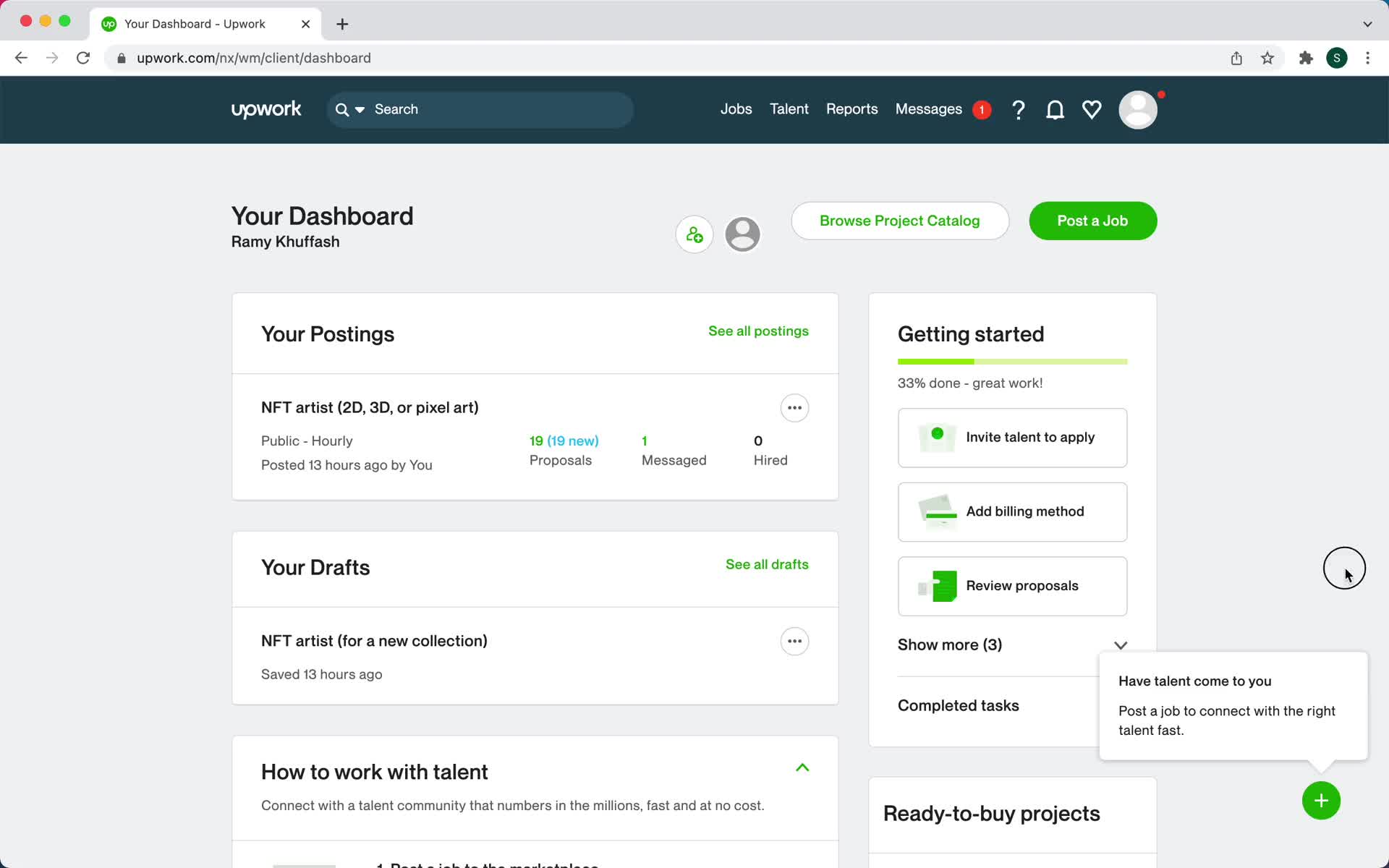Viewport: 1389px width, 868px height.
Task: Click the Posted 13 hours ago by You text
Action: tap(347, 465)
